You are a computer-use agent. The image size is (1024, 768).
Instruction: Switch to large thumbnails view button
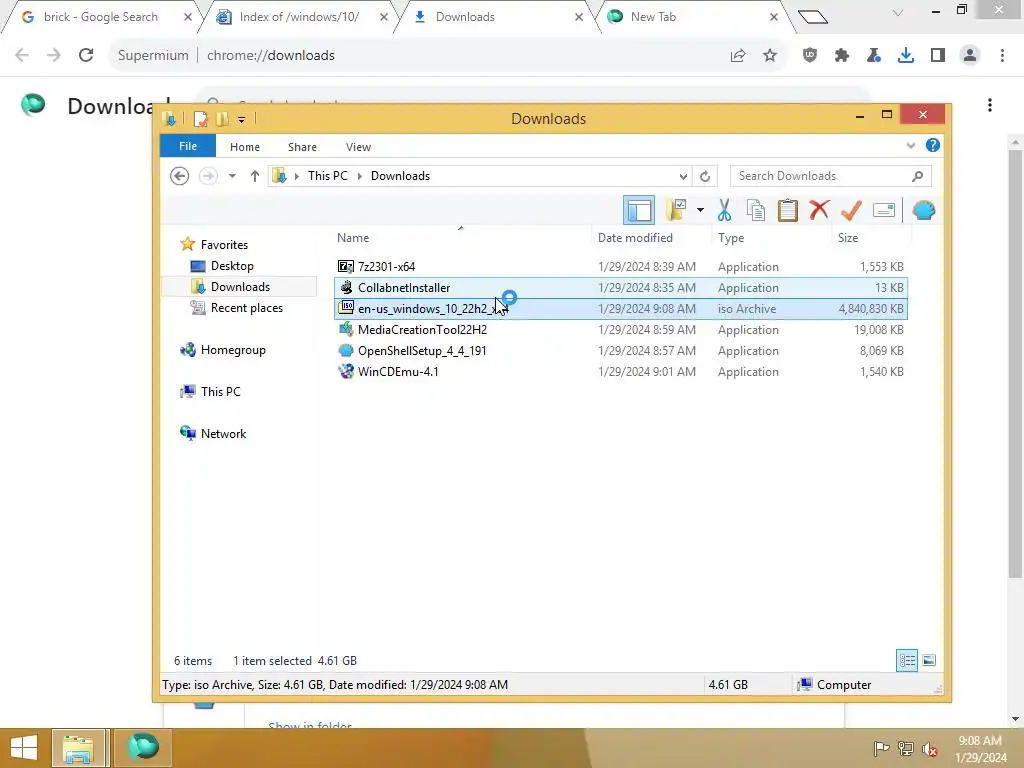[x=929, y=660]
